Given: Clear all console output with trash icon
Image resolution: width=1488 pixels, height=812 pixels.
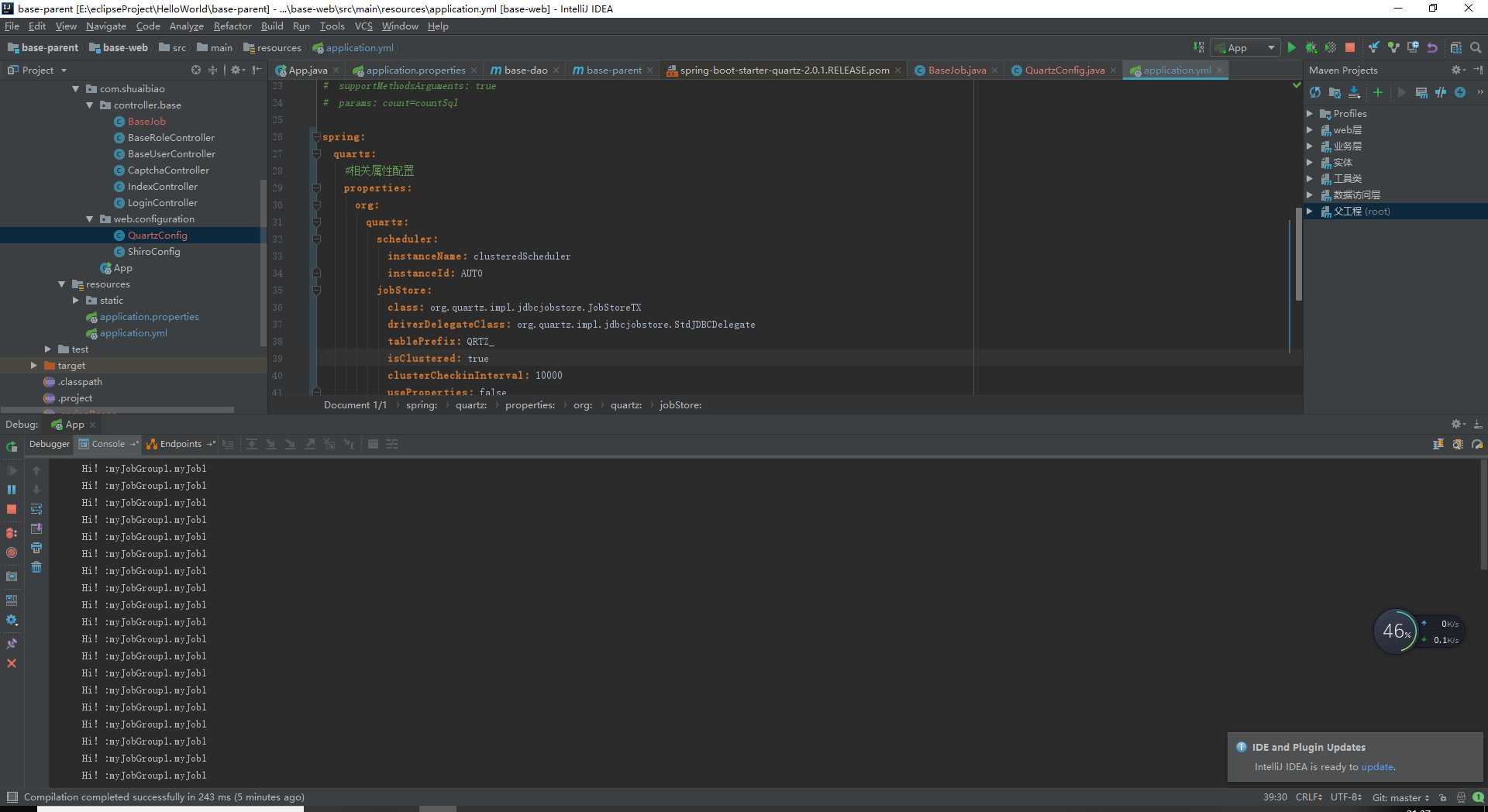Looking at the screenshot, I should tap(36, 567).
